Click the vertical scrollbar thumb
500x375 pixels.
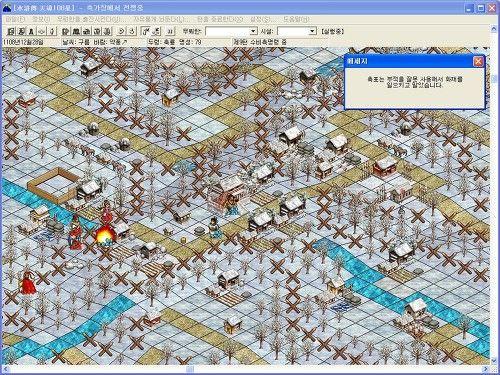coord(494,79)
